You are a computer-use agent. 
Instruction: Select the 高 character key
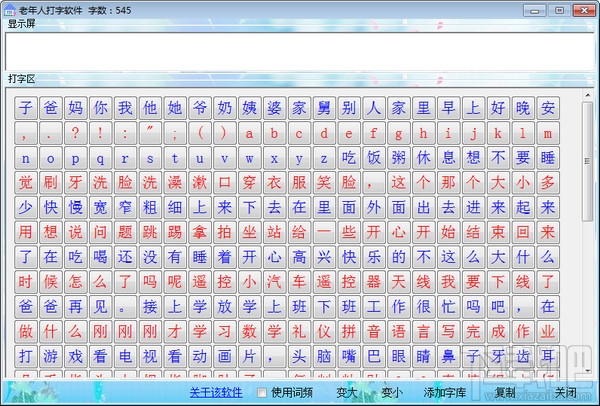point(299,257)
